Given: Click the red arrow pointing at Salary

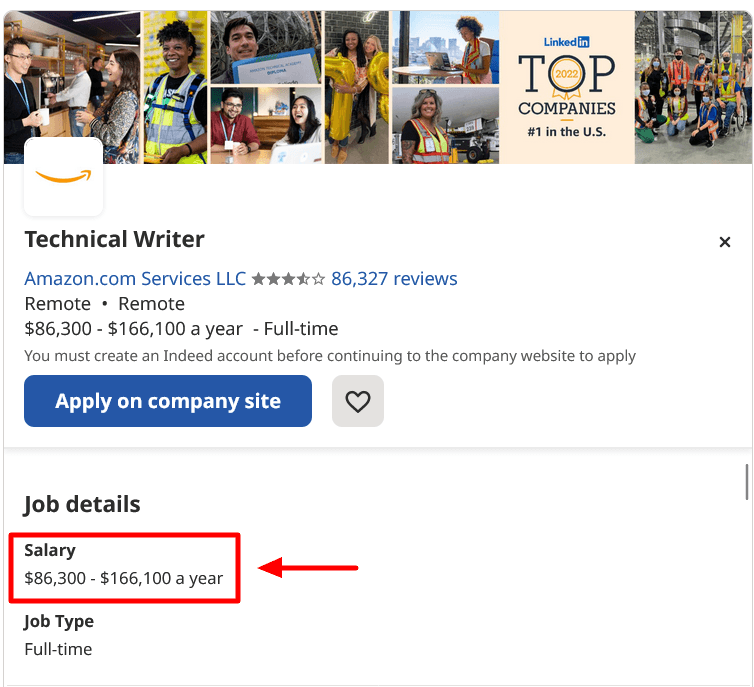Looking at the screenshot, I should (x=308, y=568).
